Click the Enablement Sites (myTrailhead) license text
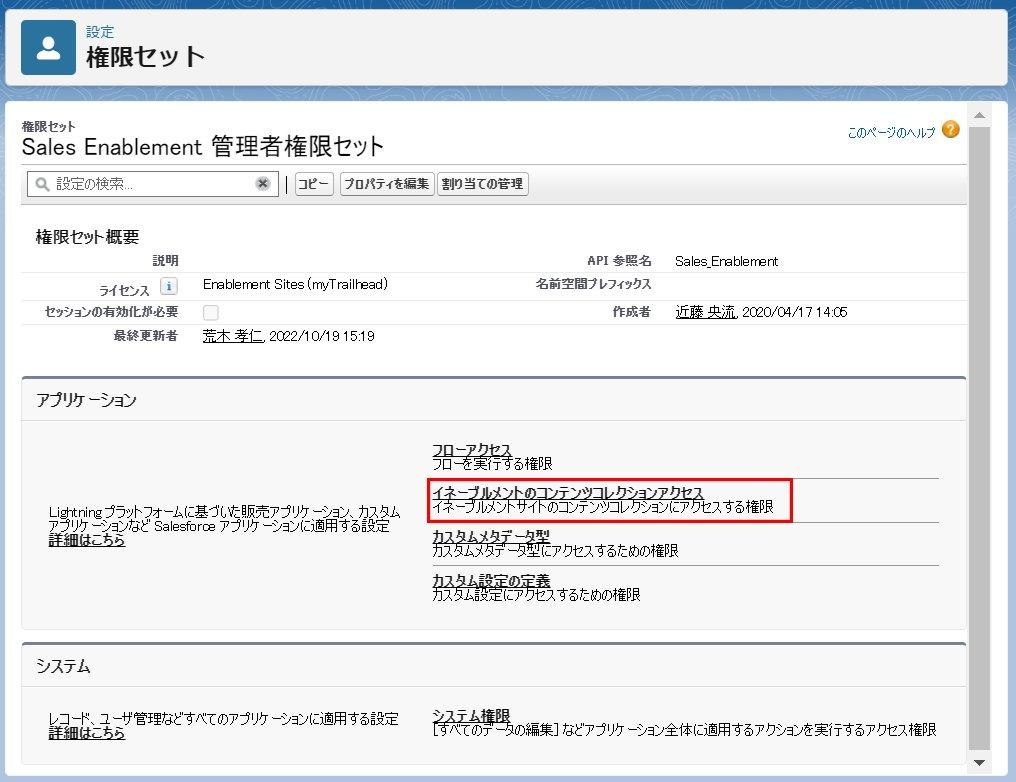The width and height of the screenshot is (1016, 782). [x=295, y=284]
